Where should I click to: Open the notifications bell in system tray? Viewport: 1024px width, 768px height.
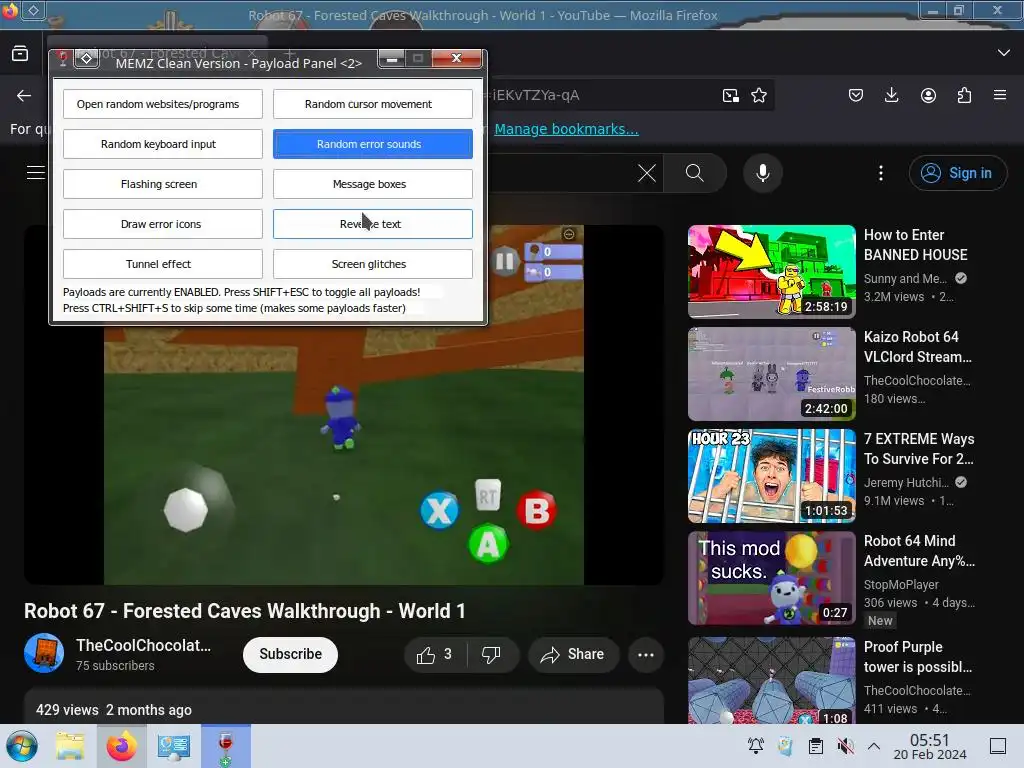click(x=756, y=746)
